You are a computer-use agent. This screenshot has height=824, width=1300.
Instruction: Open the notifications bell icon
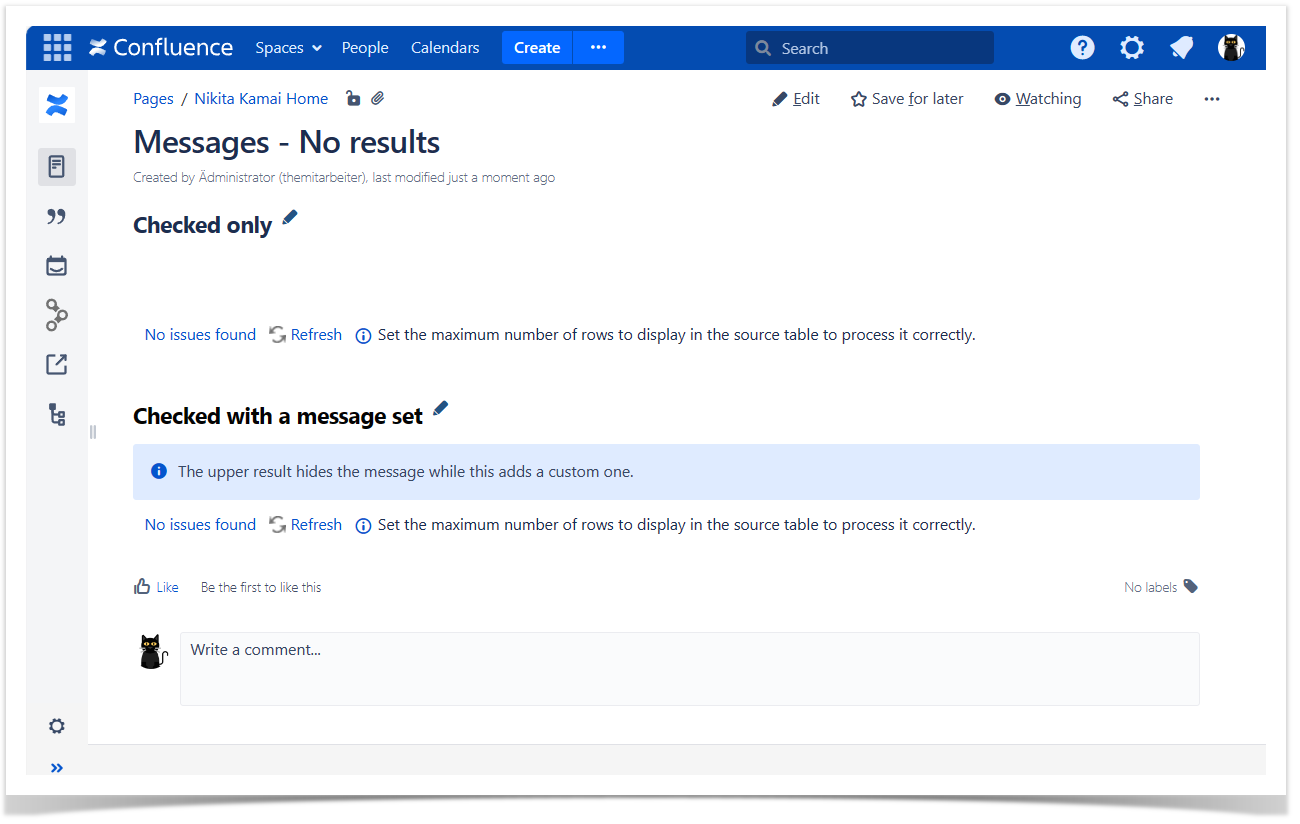coord(1182,48)
